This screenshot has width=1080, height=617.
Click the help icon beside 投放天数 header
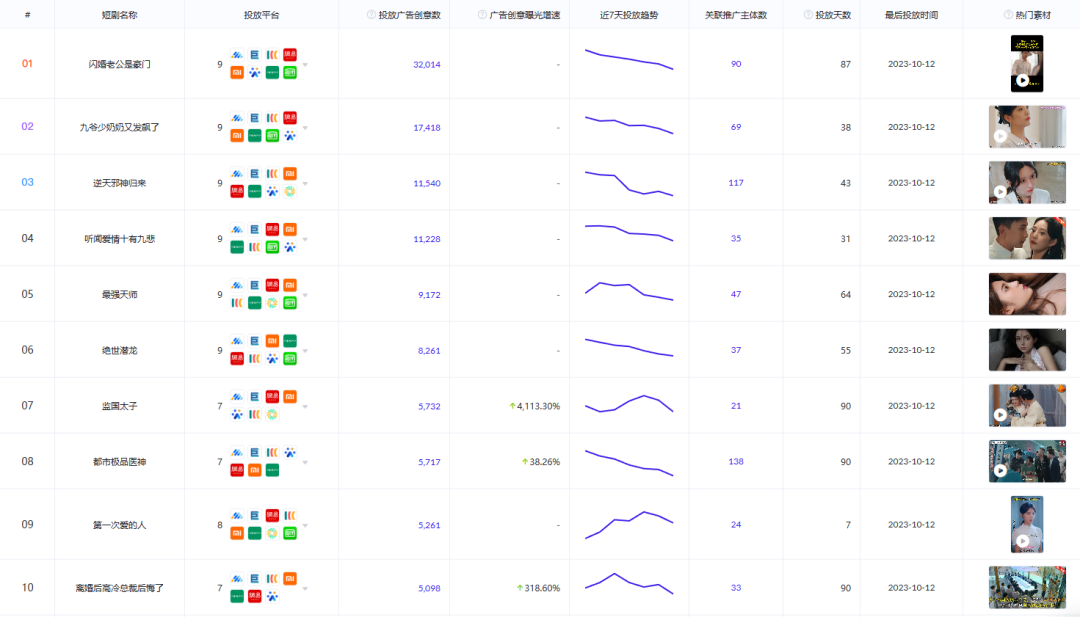(x=808, y=14)
